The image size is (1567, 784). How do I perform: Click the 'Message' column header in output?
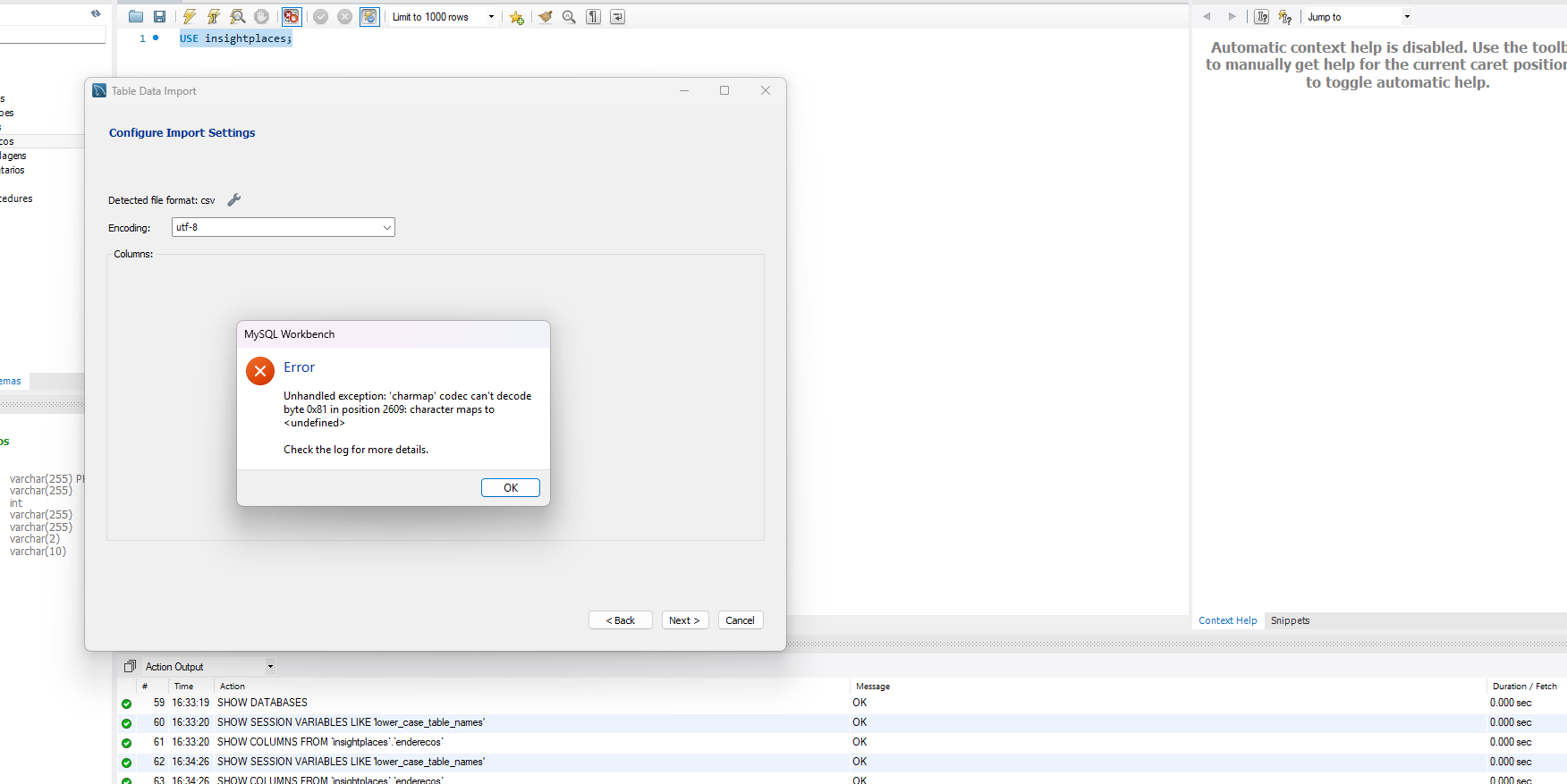click(x=873, y=687)
